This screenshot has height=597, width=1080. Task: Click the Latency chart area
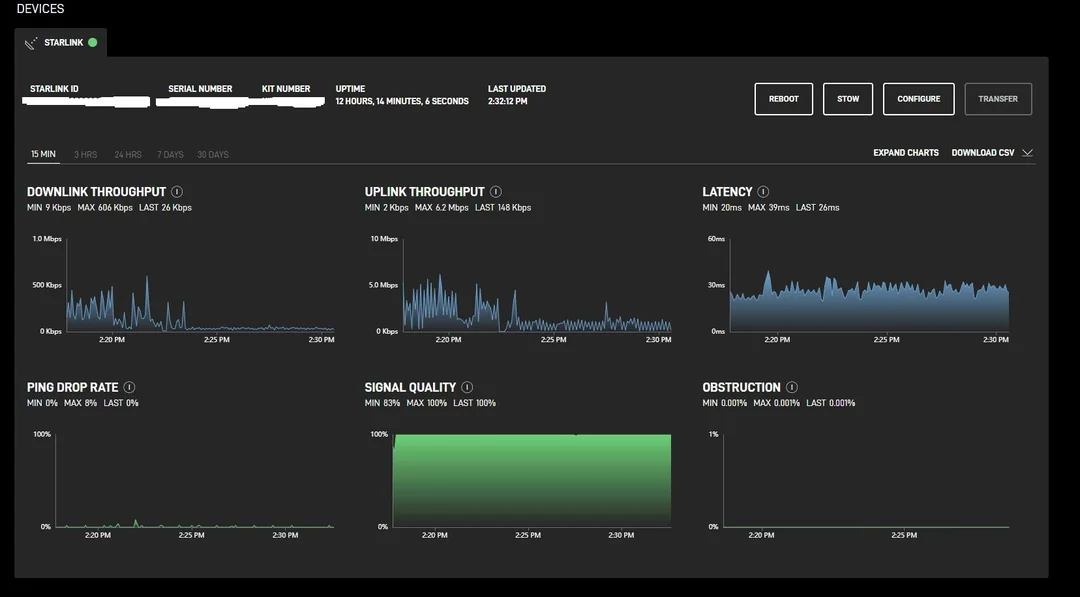tap(869, 286)
